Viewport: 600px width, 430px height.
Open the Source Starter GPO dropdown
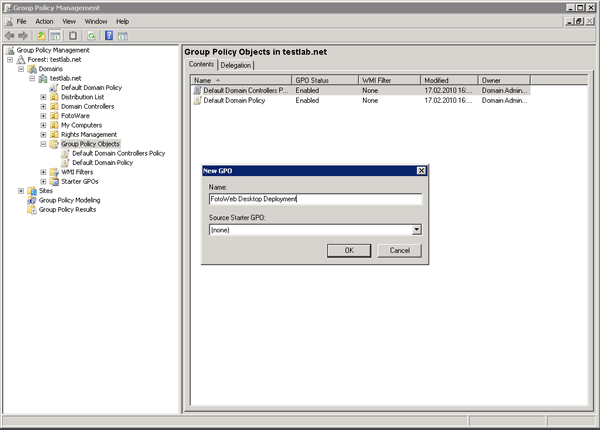[416, 229]
